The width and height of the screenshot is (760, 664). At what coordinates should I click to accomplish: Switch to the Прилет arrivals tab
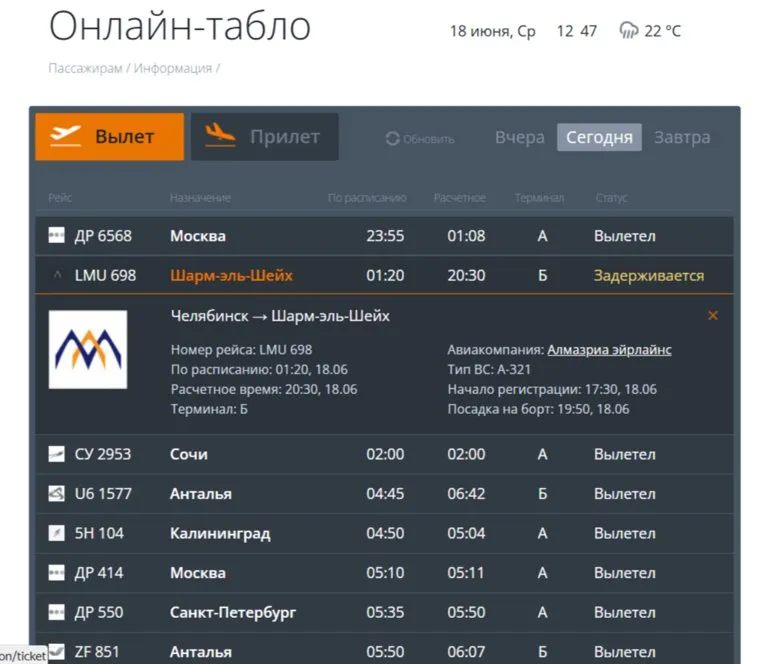pyautogui.click(x=265, y=137)
